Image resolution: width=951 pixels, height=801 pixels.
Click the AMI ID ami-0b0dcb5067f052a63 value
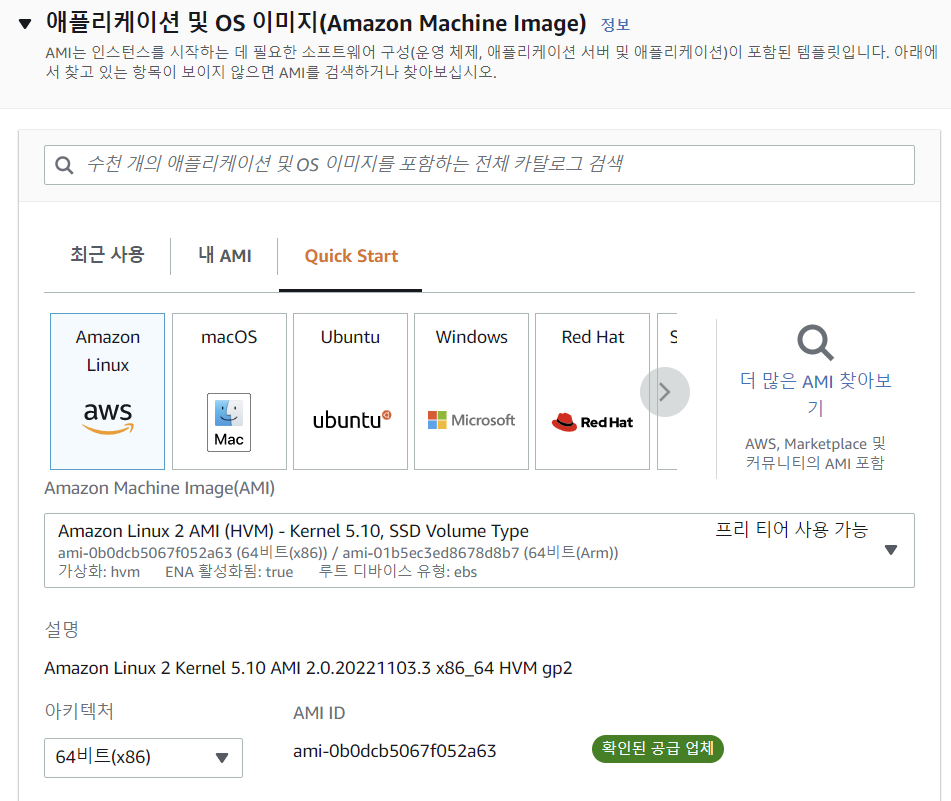point(395,751)
